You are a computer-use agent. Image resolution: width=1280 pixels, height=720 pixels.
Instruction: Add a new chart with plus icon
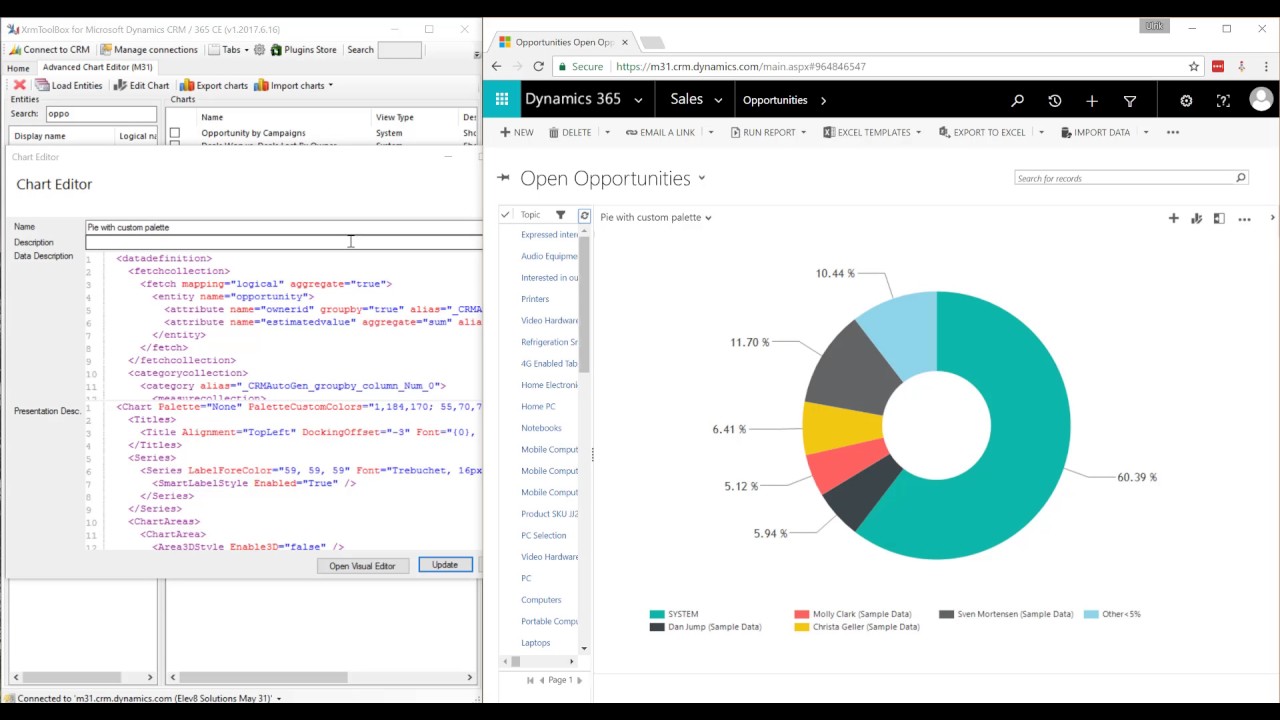click(1174, 218)
